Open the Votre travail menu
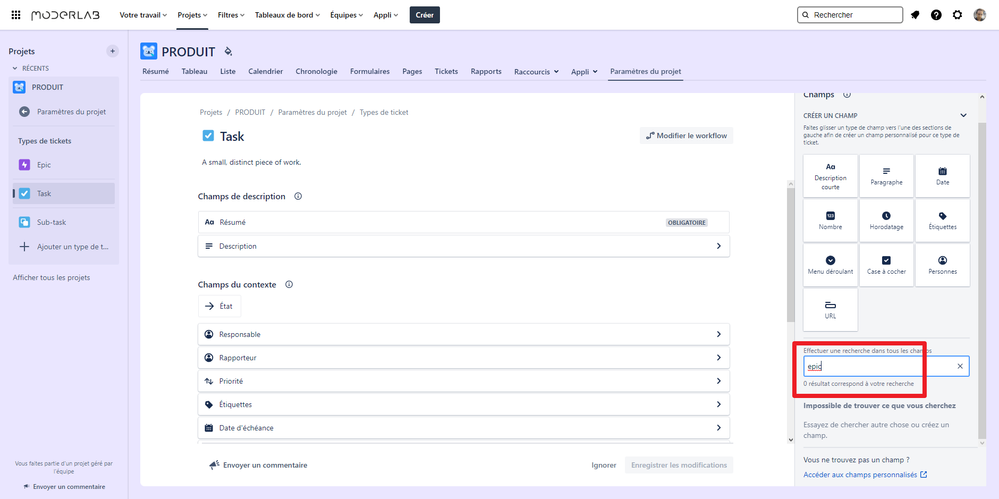The height and width of the screenshot is (499, 999). 143,15
